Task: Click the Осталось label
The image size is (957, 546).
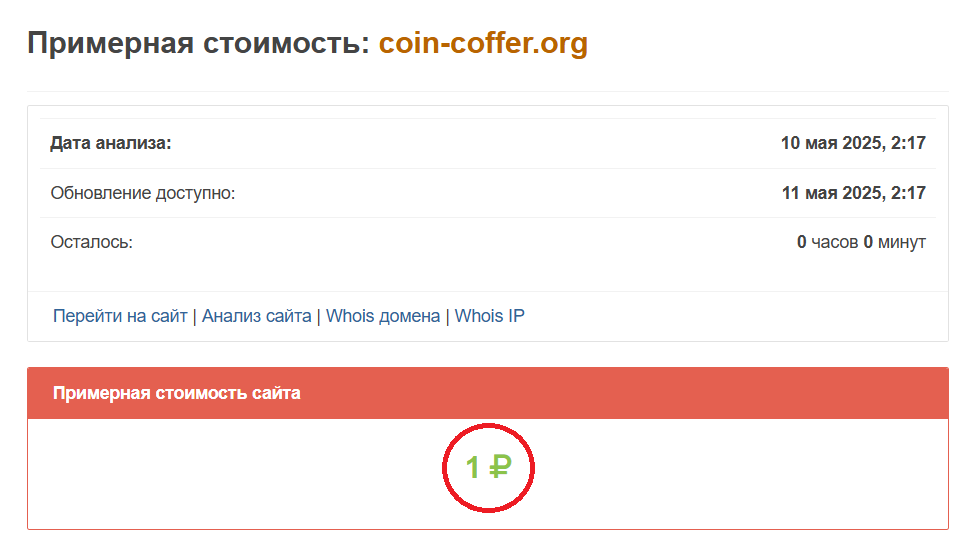Action: (91, 242)
